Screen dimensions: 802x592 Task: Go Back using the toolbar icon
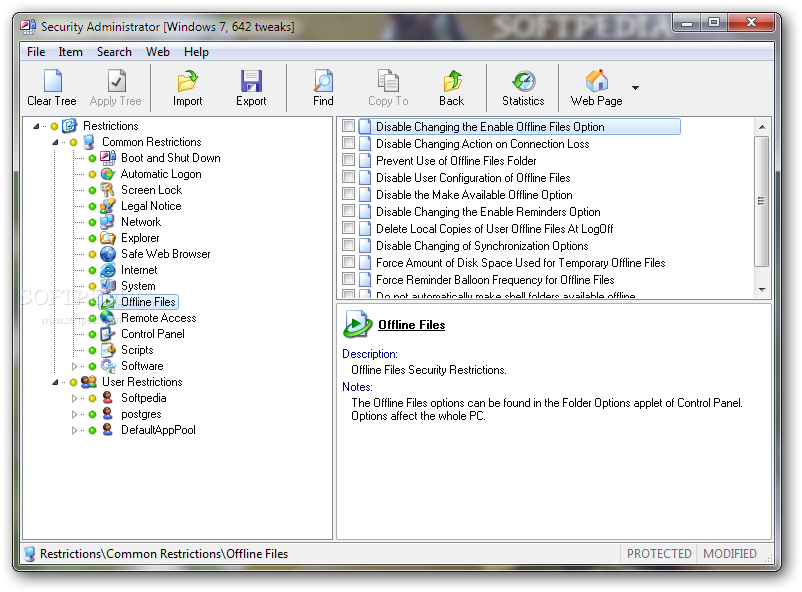[x=452, y=81]
